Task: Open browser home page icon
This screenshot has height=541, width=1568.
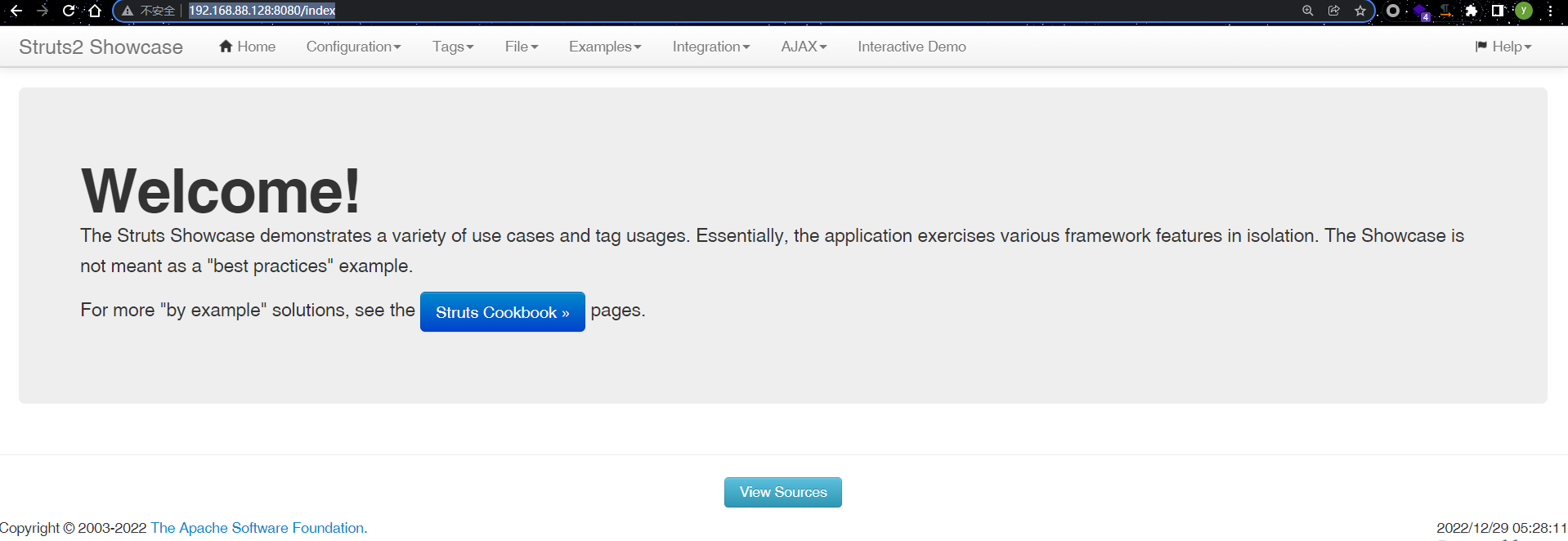Action: point(95,11)
